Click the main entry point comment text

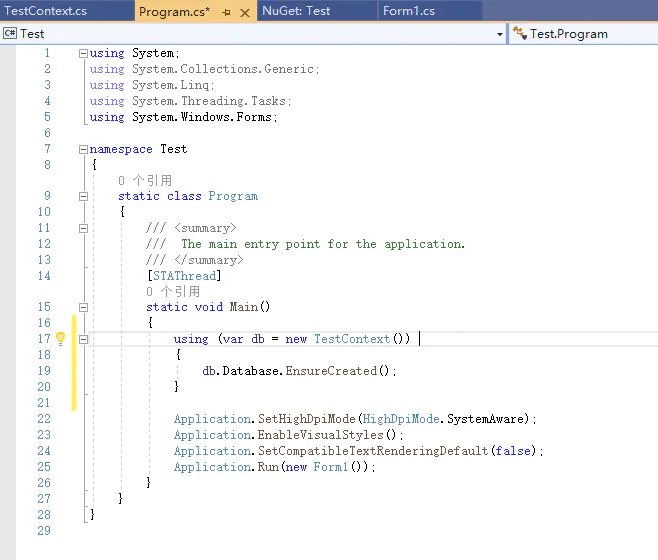323,244
